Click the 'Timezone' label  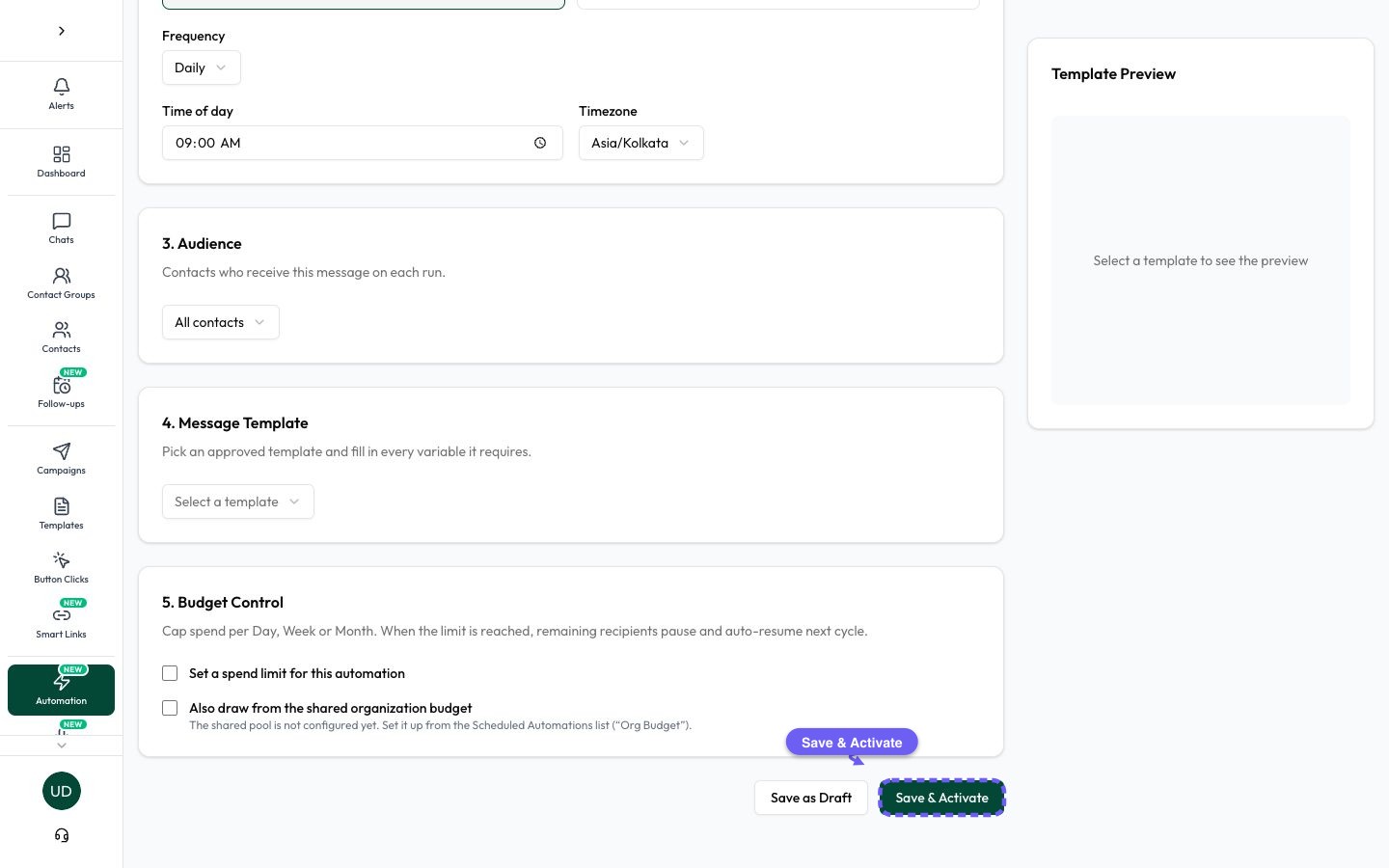(x=608, y=111)
